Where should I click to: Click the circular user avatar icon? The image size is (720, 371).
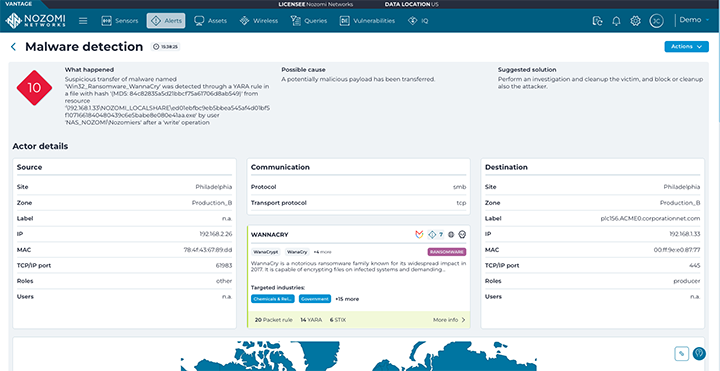656,21
